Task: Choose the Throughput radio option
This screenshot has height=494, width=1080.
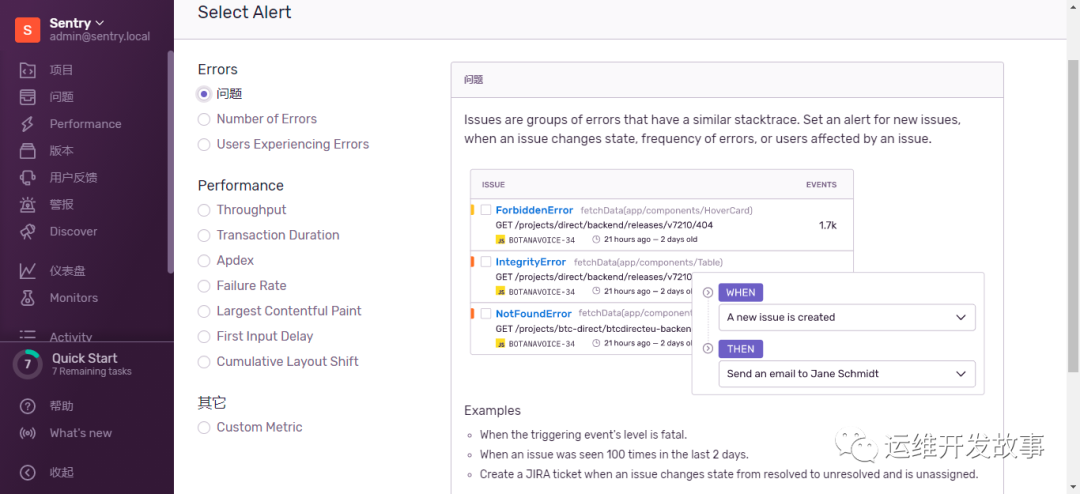Action: [x=204, y=210]
